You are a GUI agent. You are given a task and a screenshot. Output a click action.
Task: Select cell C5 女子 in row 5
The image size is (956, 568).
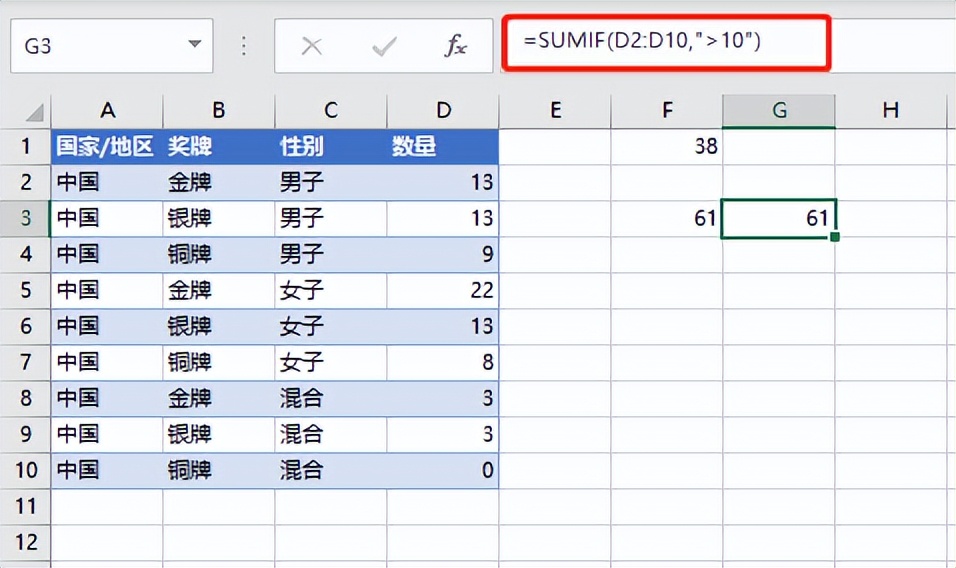coord(330,290)
